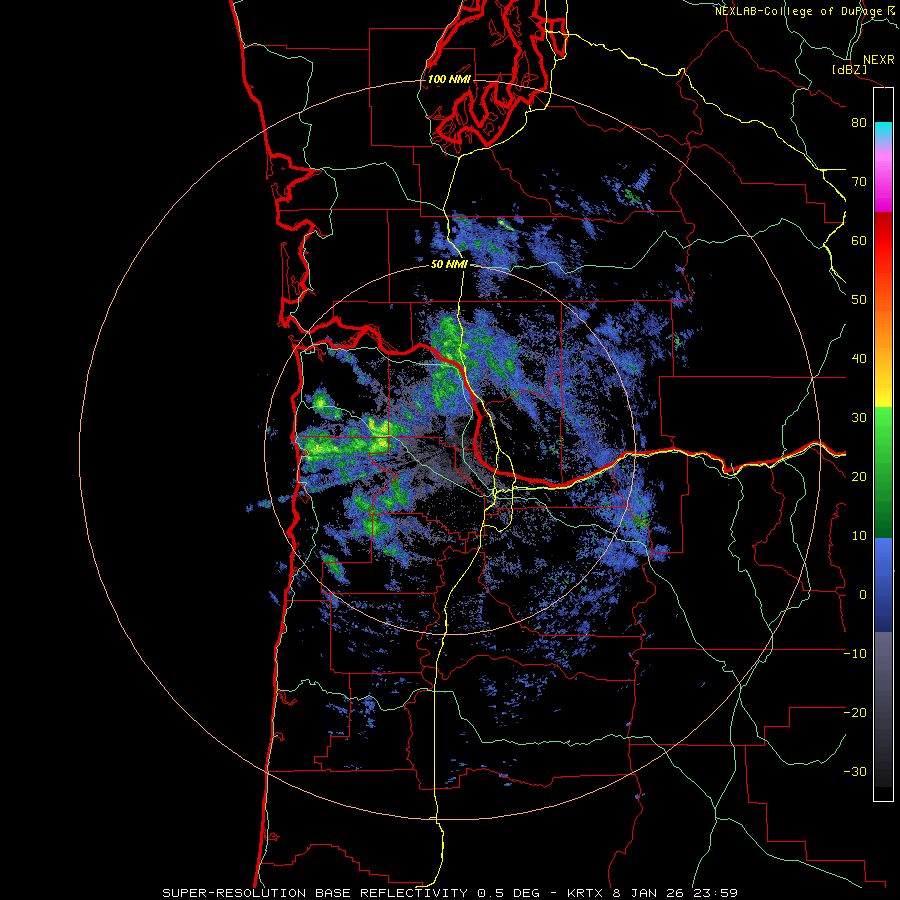900x900 pixels.
Task: Select the 60 value on dBZ scale
Action: click(859, 240)
